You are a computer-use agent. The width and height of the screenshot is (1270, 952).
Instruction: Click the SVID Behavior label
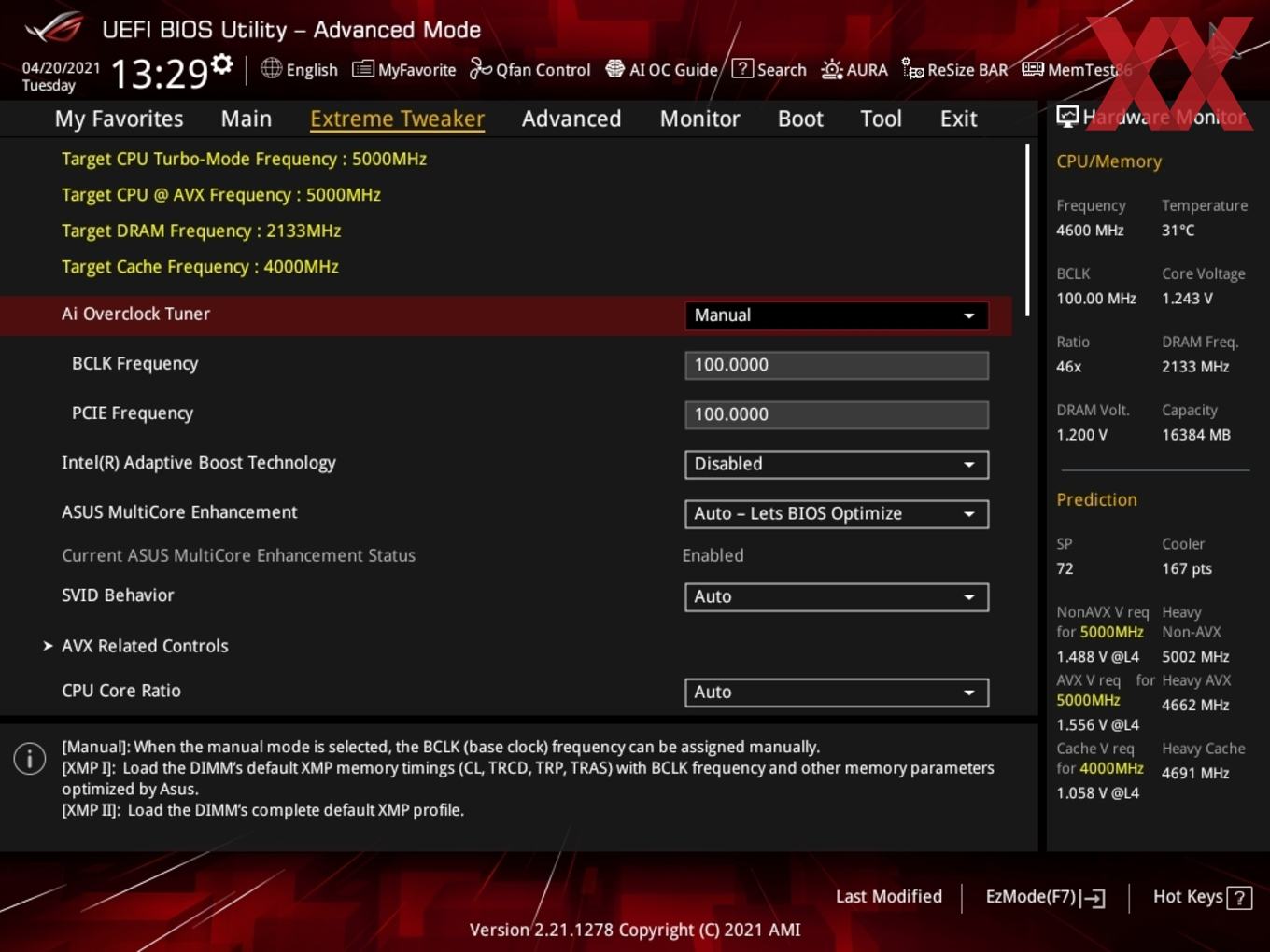pos(118,595)
